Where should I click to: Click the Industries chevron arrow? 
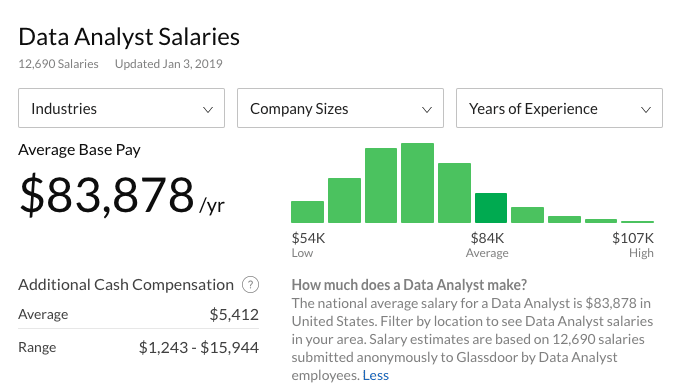tap(208, 110)
